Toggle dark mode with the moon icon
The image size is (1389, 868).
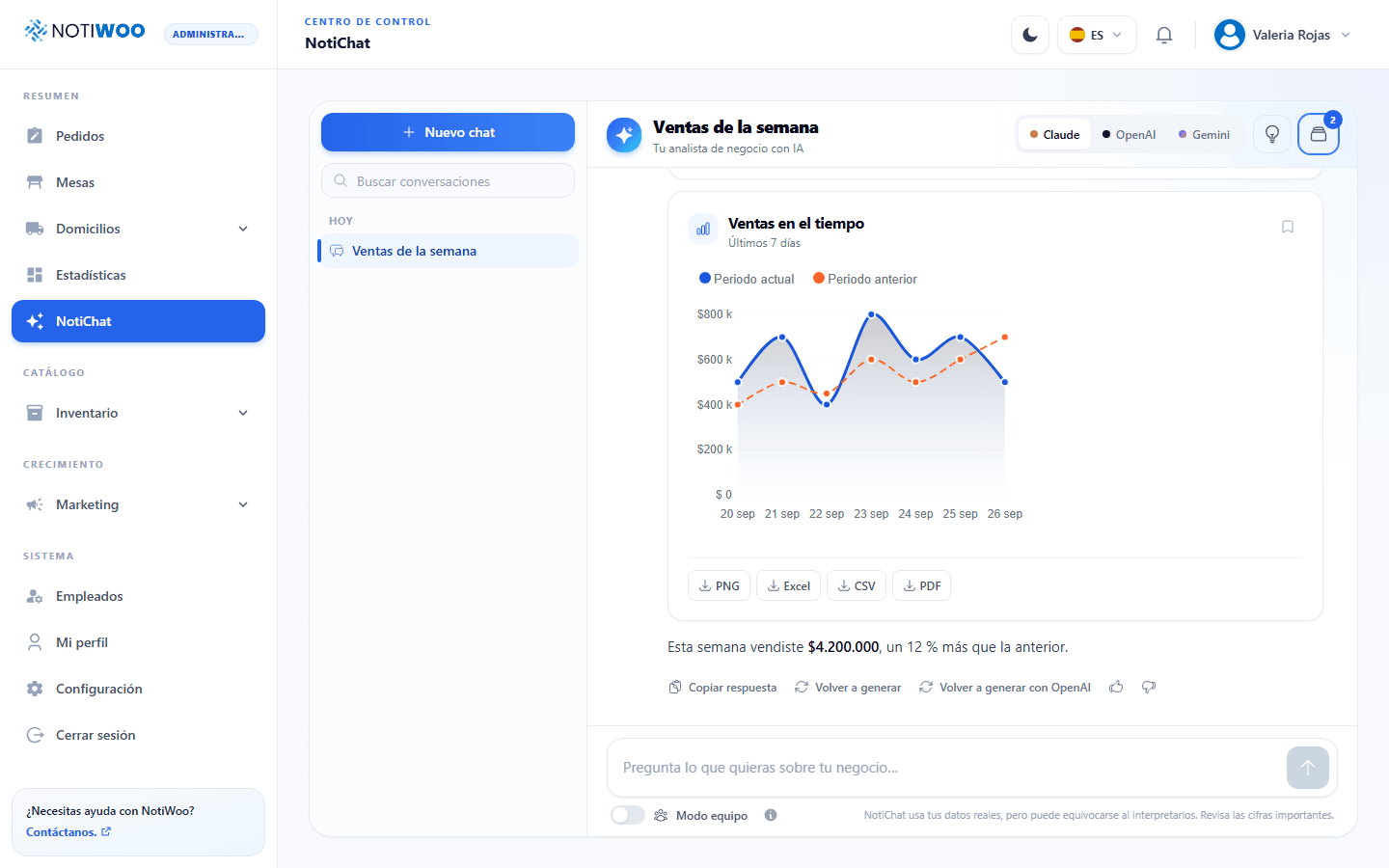tap(1029, 35)
